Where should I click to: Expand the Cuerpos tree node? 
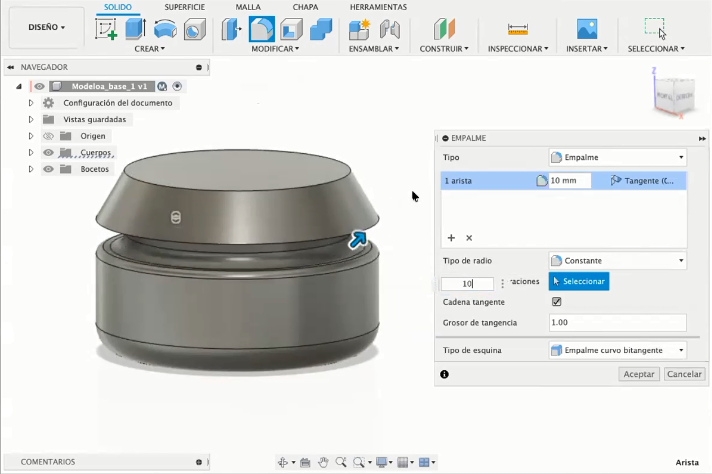tap(31, 152)
